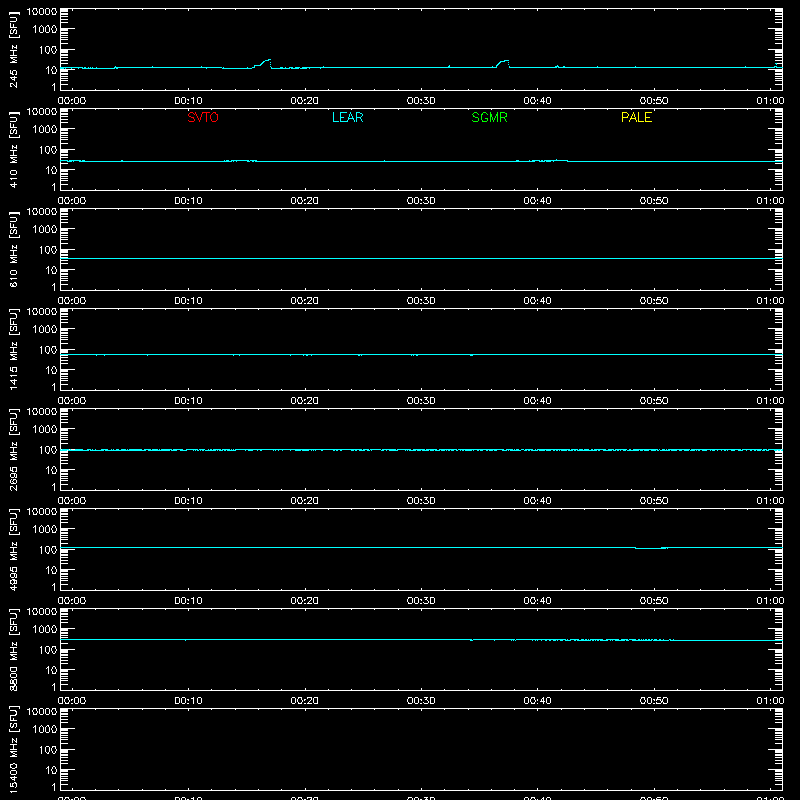Click the 10000 tick label on 8800 MHz axis
Viewport: 800px width, 800px height.
click(42, 612)
